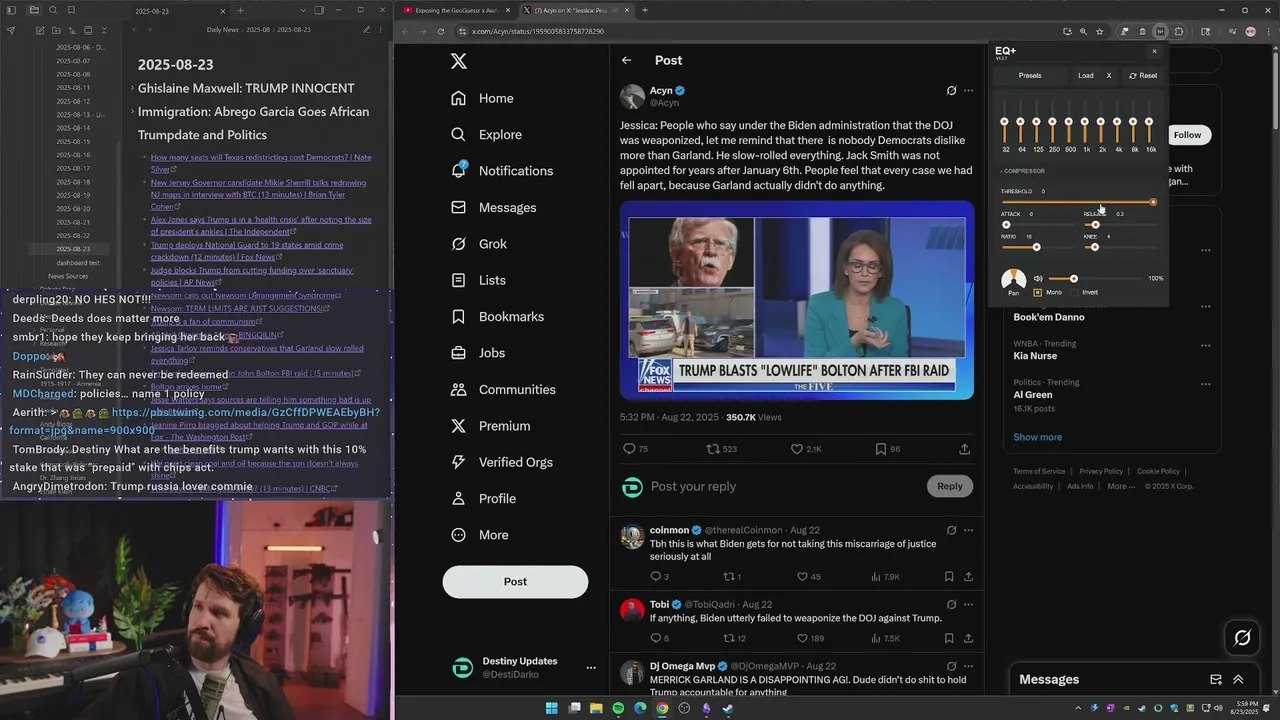Screen dimensions: 1280x720
Task: Toggle Obsidian left sidebar icon
Action: pyautogui.click(x=11, y=10)
